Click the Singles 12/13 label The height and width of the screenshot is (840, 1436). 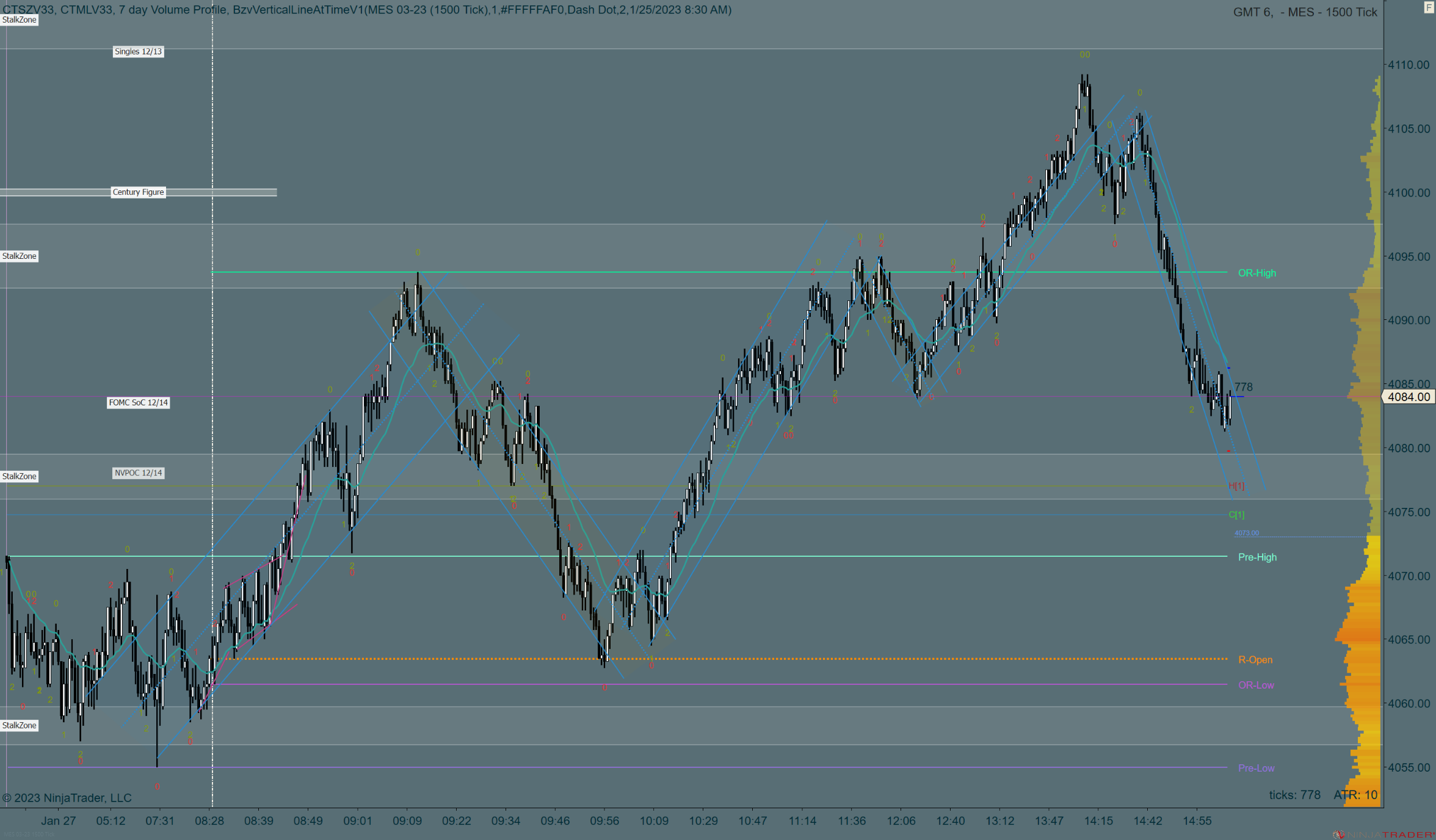139,52
